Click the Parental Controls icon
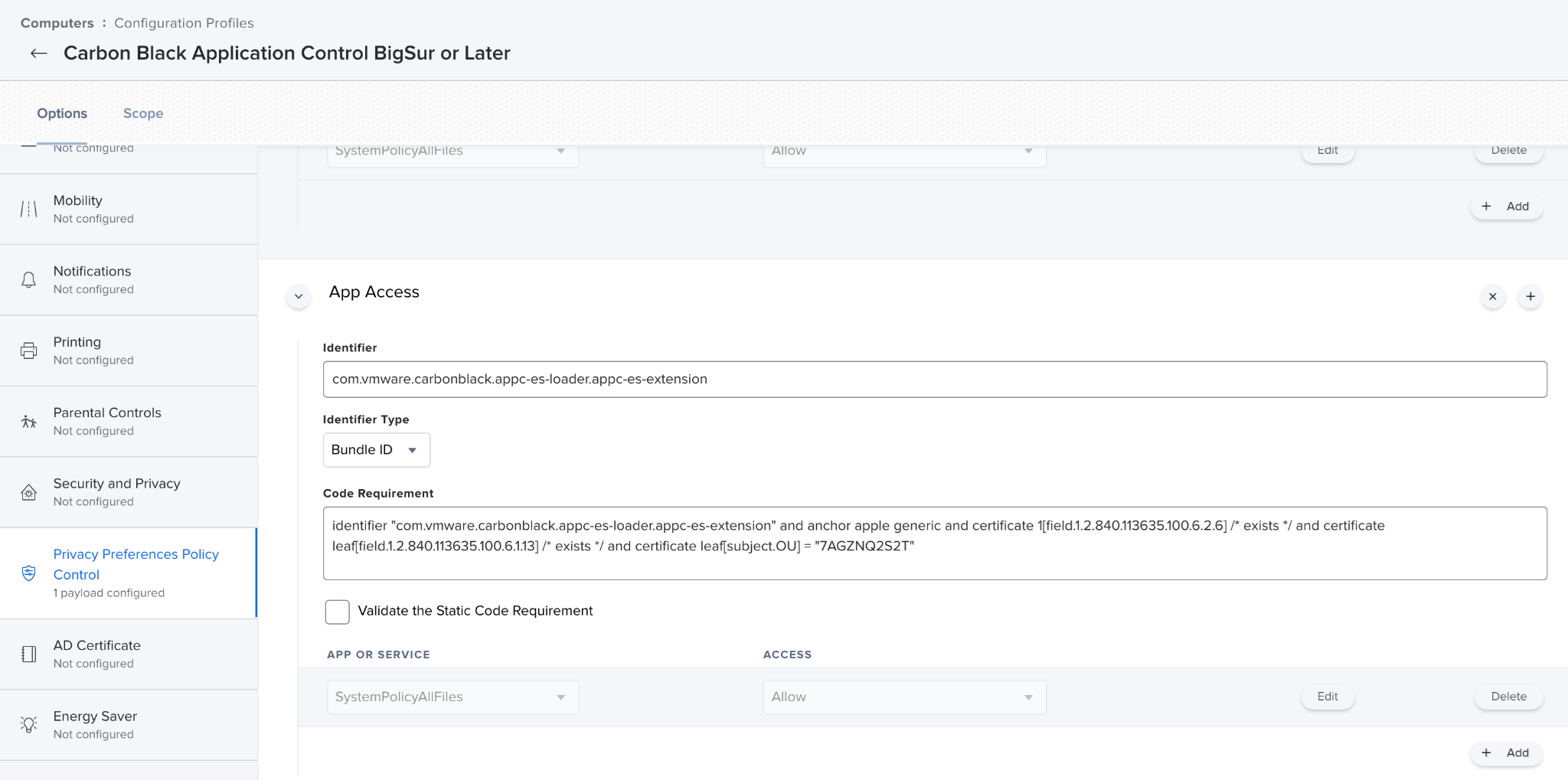 28,422
